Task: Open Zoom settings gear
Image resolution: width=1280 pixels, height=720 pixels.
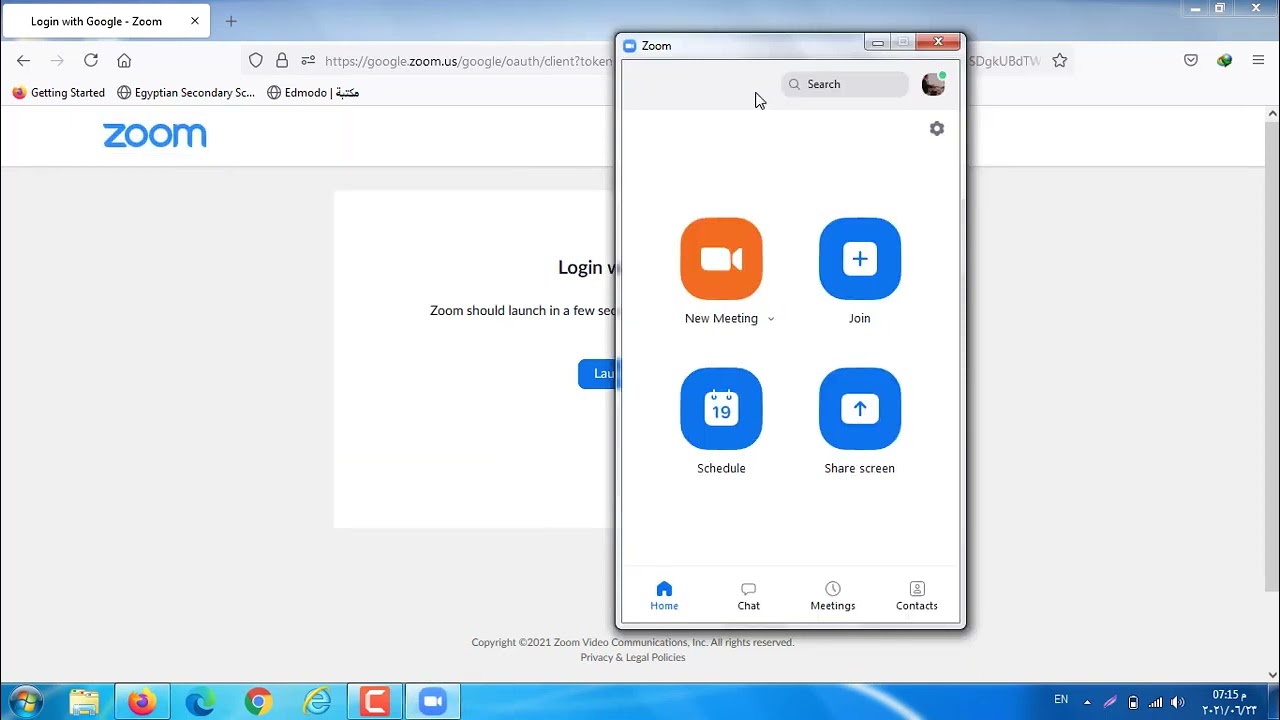Action: pos(937,129)
